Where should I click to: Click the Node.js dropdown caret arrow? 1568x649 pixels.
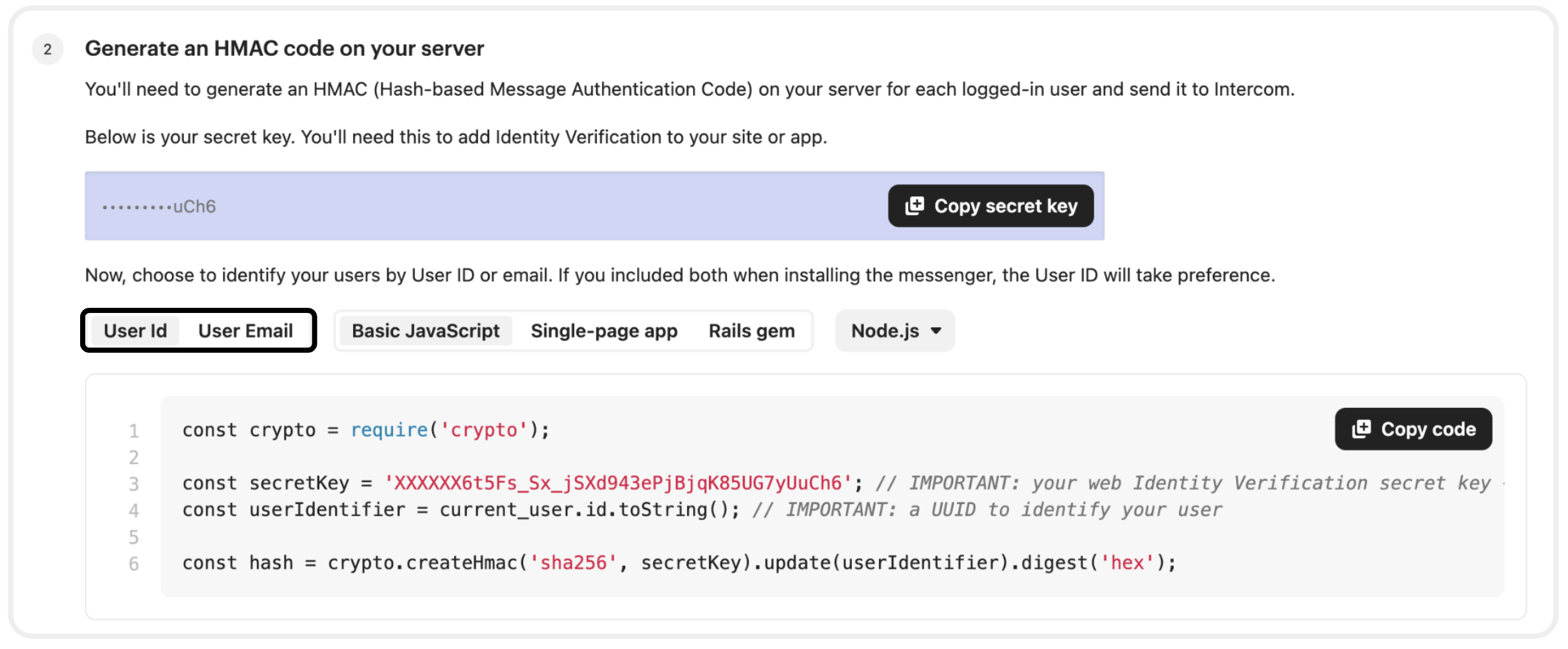click(936, 331)
